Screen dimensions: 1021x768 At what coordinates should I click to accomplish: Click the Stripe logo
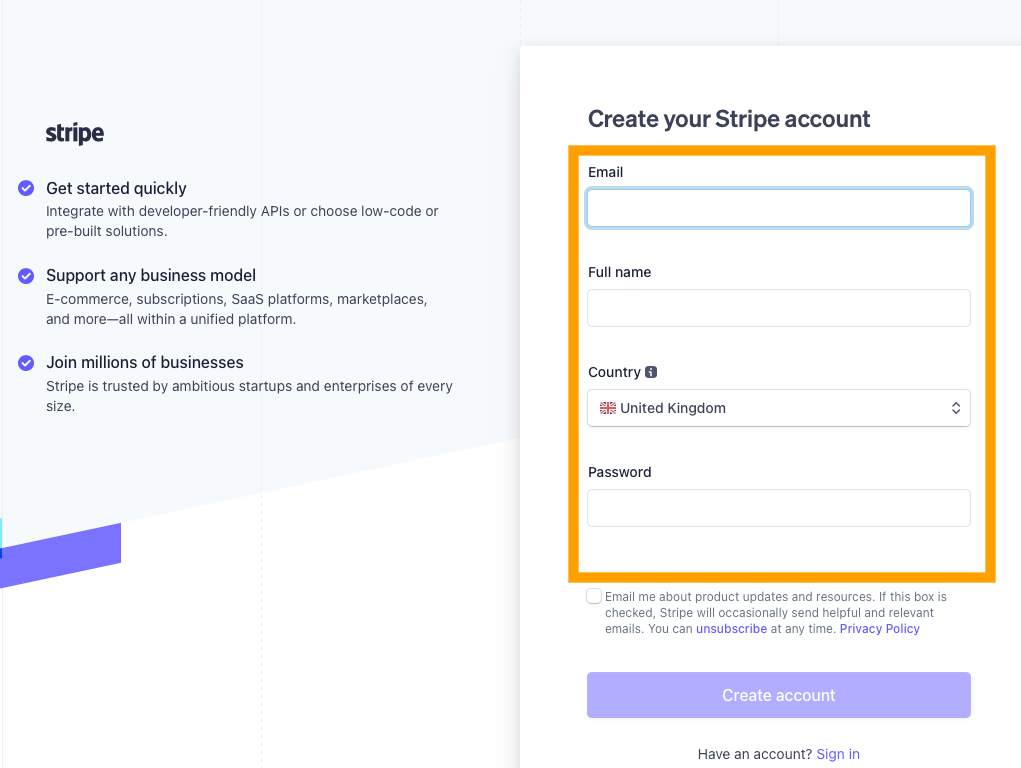tap(75, 134)
